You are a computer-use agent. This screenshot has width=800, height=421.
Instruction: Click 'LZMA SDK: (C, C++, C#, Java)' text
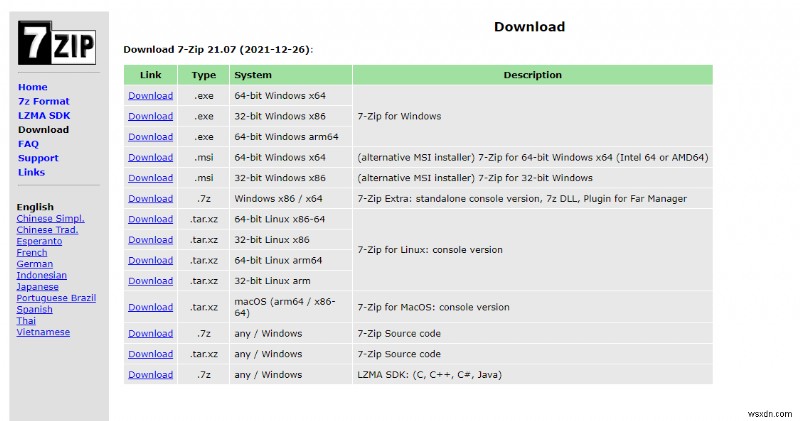(x=430, y=375)
